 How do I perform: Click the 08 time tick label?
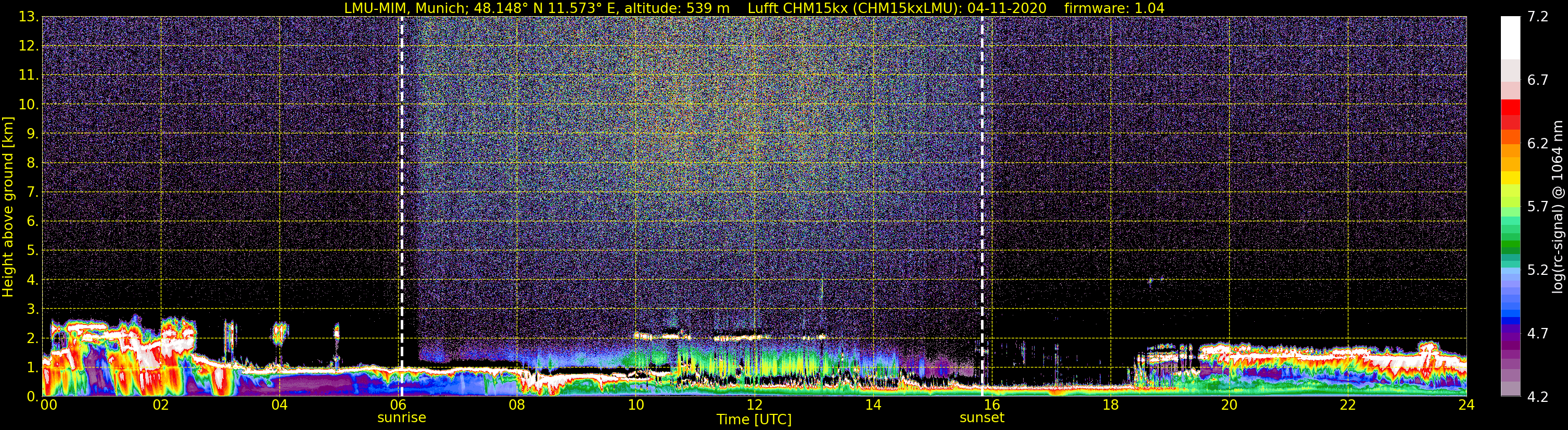coord(517,405)
